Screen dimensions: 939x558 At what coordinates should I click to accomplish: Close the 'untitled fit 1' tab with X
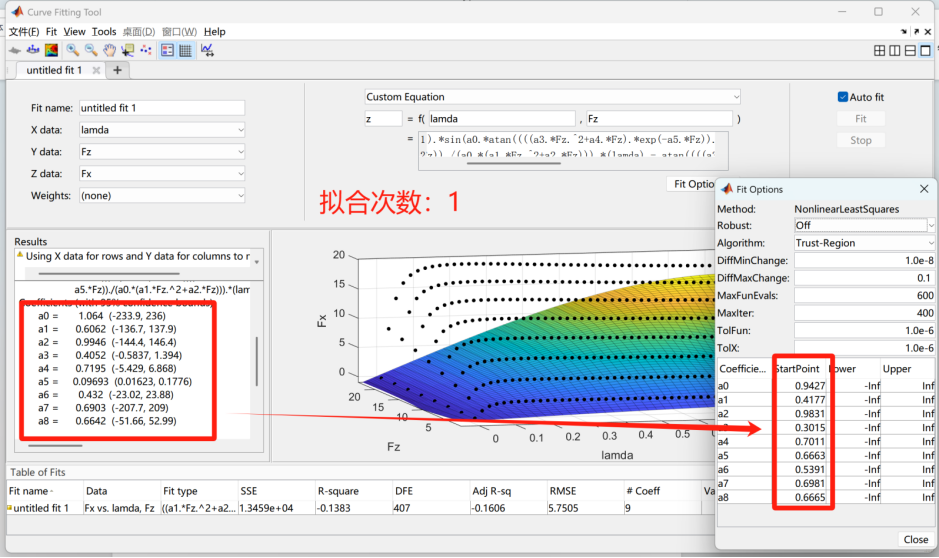coord(96,70)
